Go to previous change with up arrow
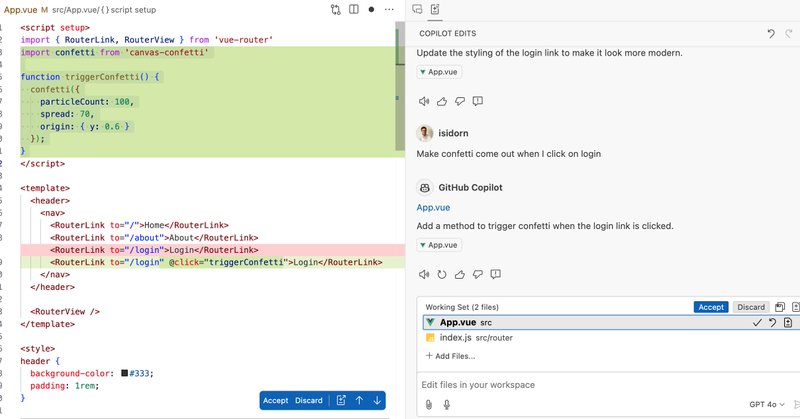 tap(359, 400)
